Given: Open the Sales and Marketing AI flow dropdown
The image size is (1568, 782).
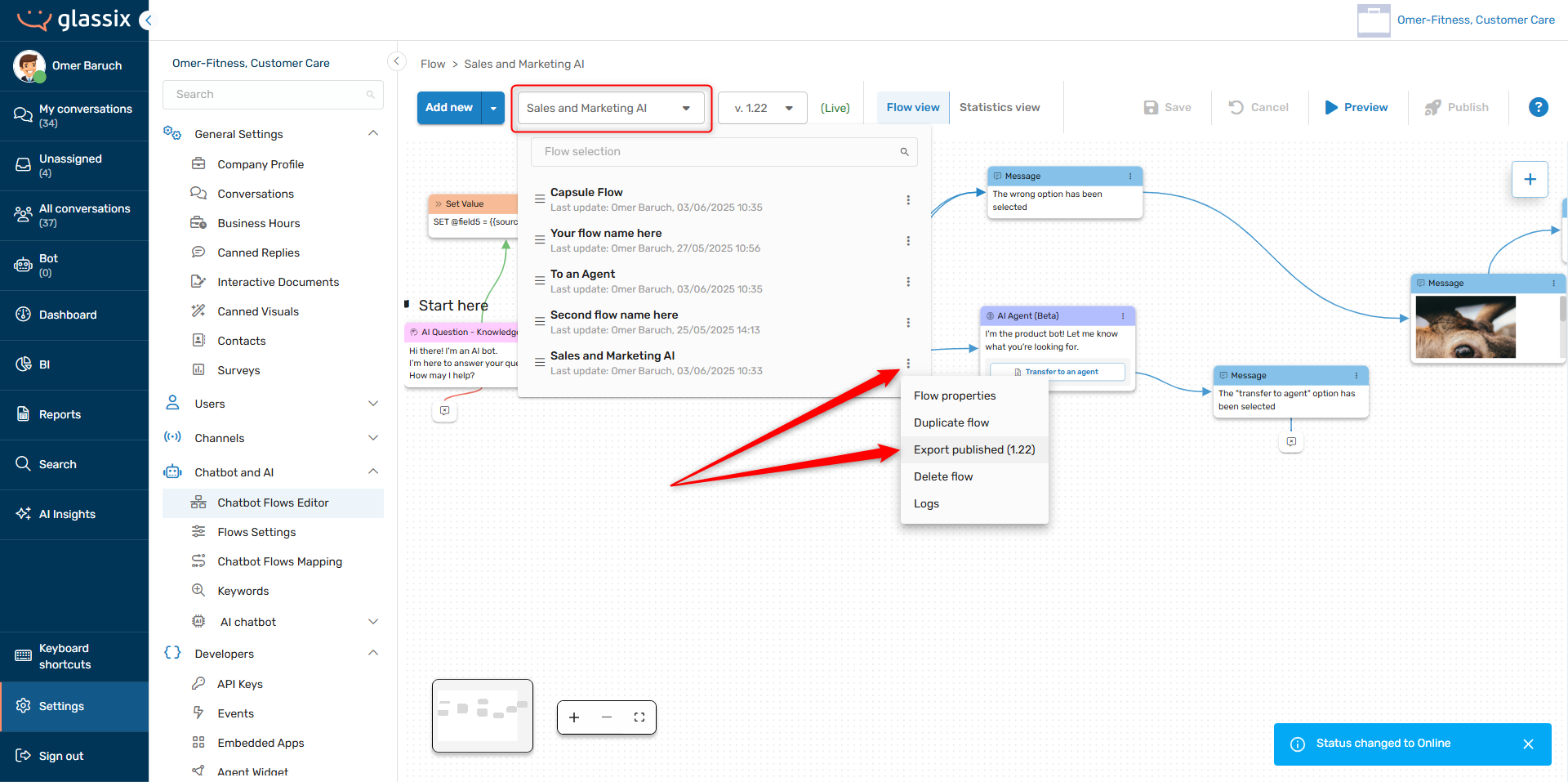Looking at the screenshot, I should (x=611, y=108).
